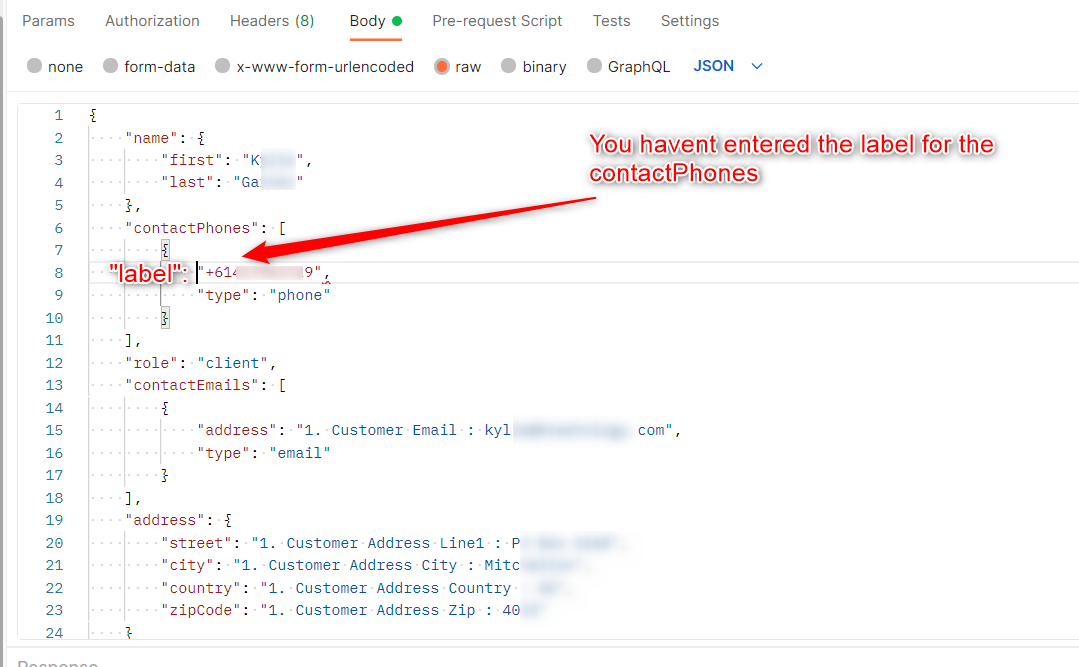Select the none body type radio

coord(34,66)
